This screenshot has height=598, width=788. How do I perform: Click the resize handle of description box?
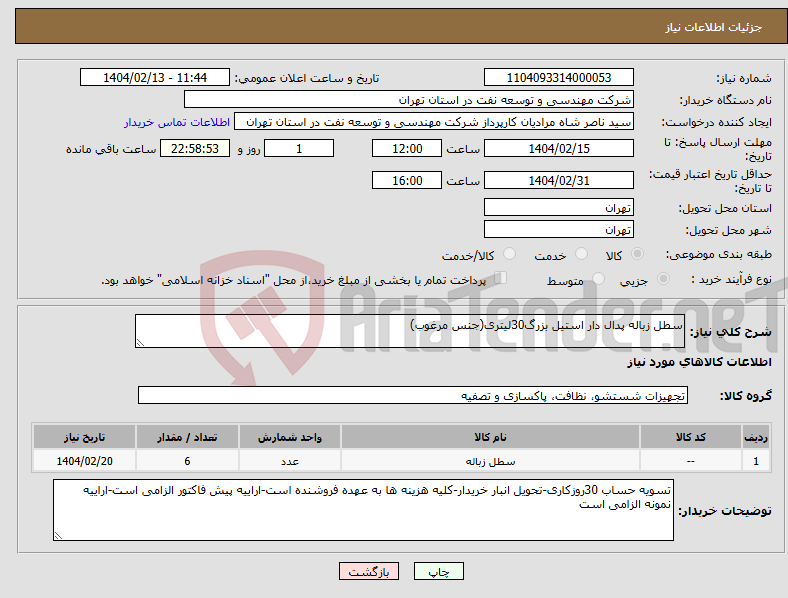(140, 343)
